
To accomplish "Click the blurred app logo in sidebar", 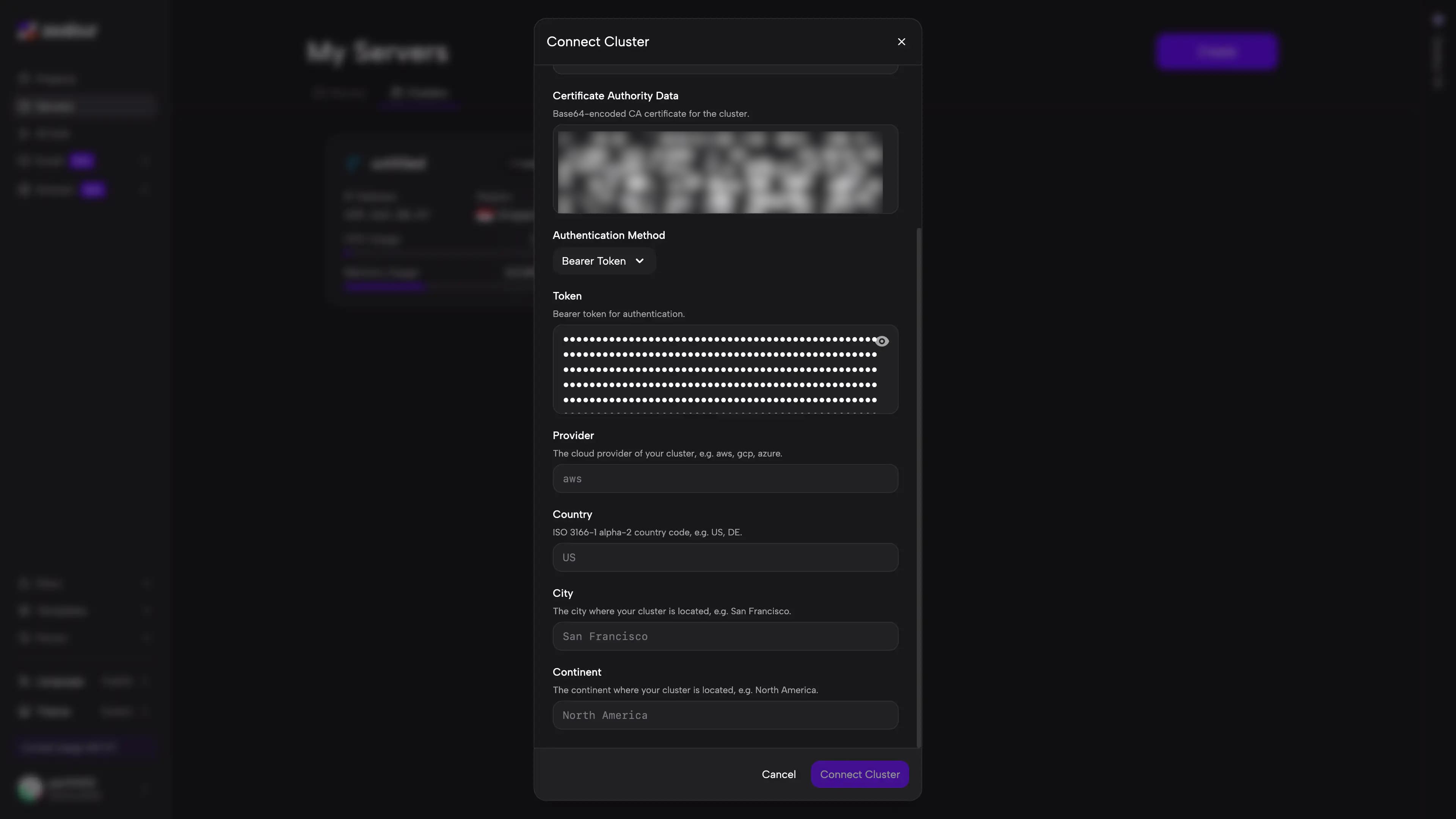I will (x=56, y=30).
